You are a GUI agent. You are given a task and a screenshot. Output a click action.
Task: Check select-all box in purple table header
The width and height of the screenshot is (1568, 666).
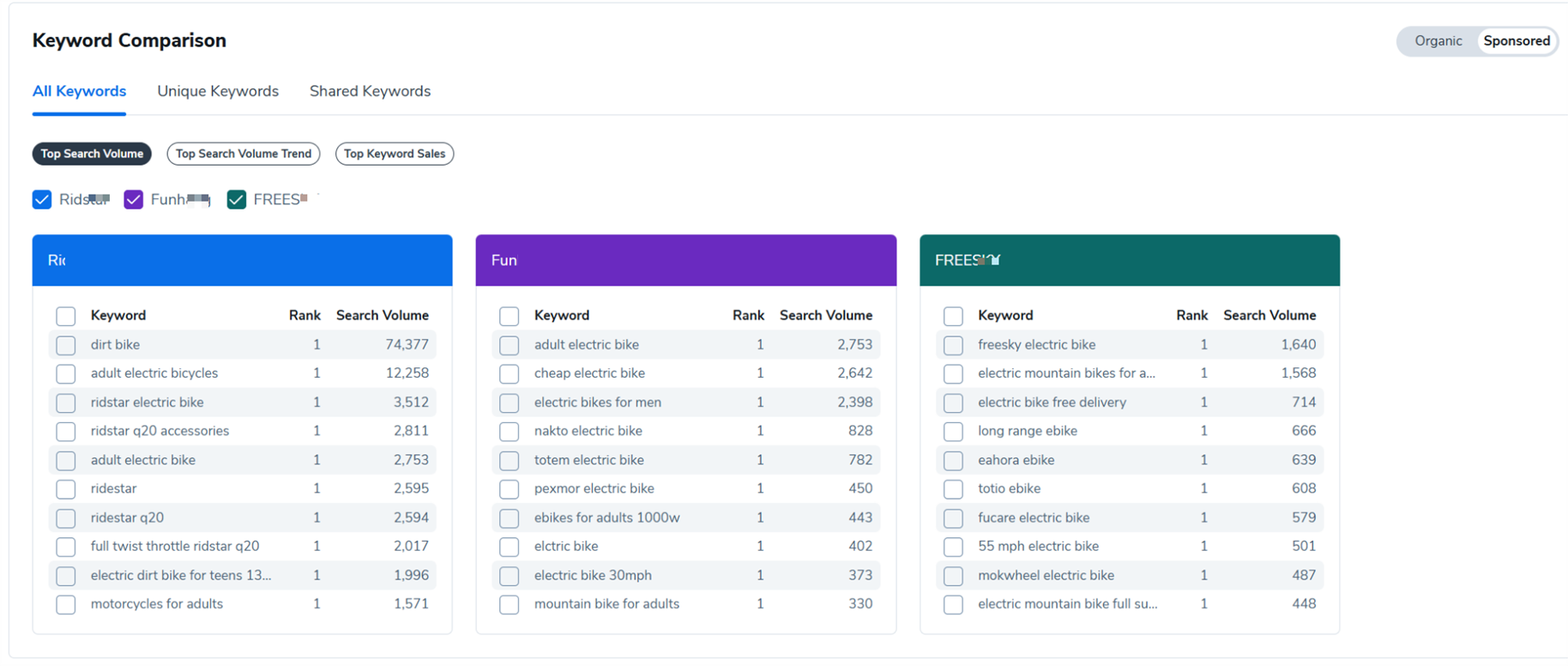coord(510,316)
